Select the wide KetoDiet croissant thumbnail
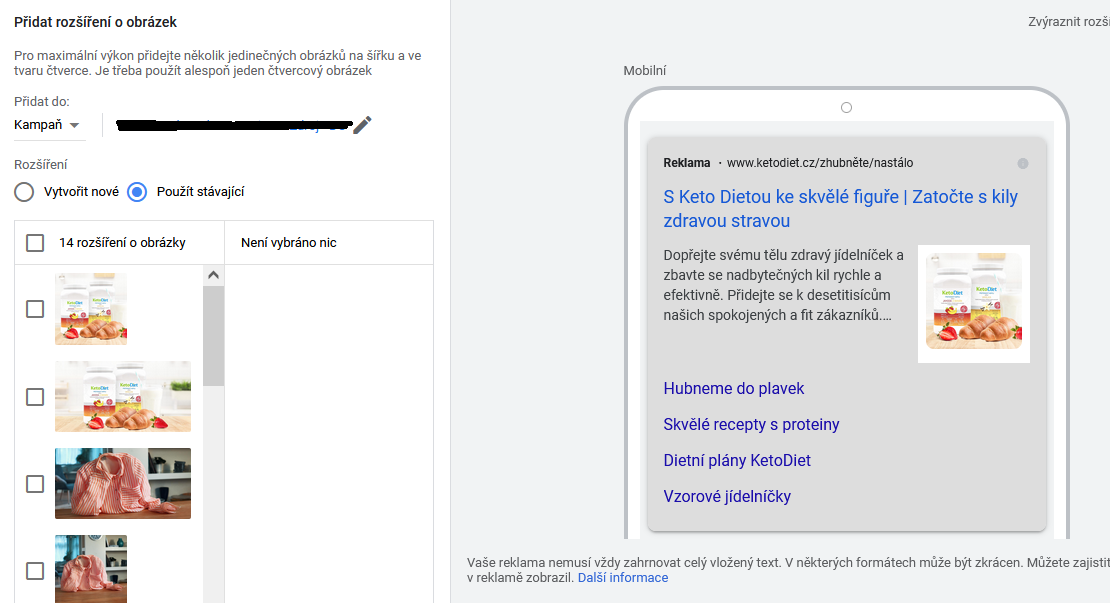 pos(123,396)
